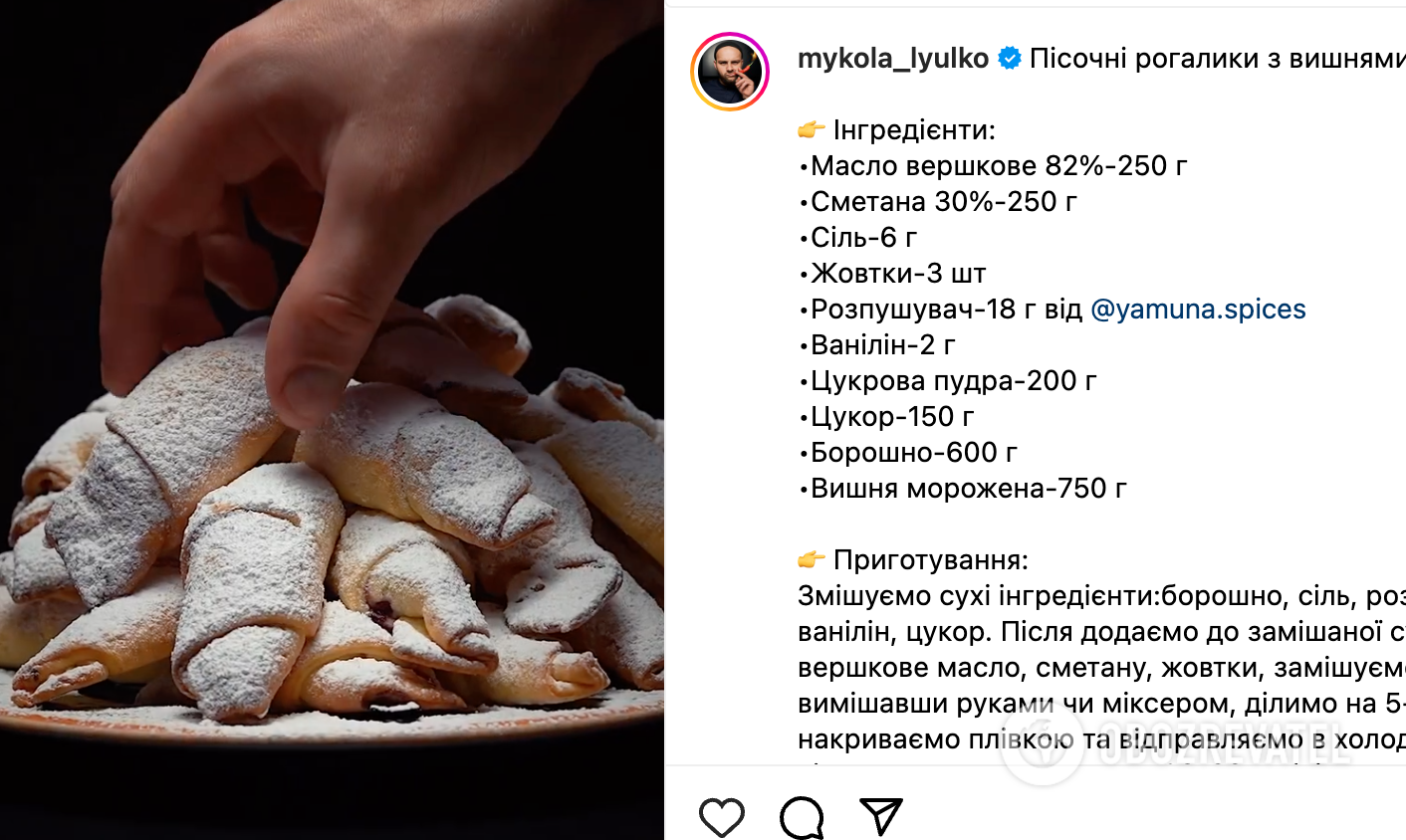1406x840 pixels.
Task: Click the Борошно-600 г ingredient line
Action: [907, 453]
